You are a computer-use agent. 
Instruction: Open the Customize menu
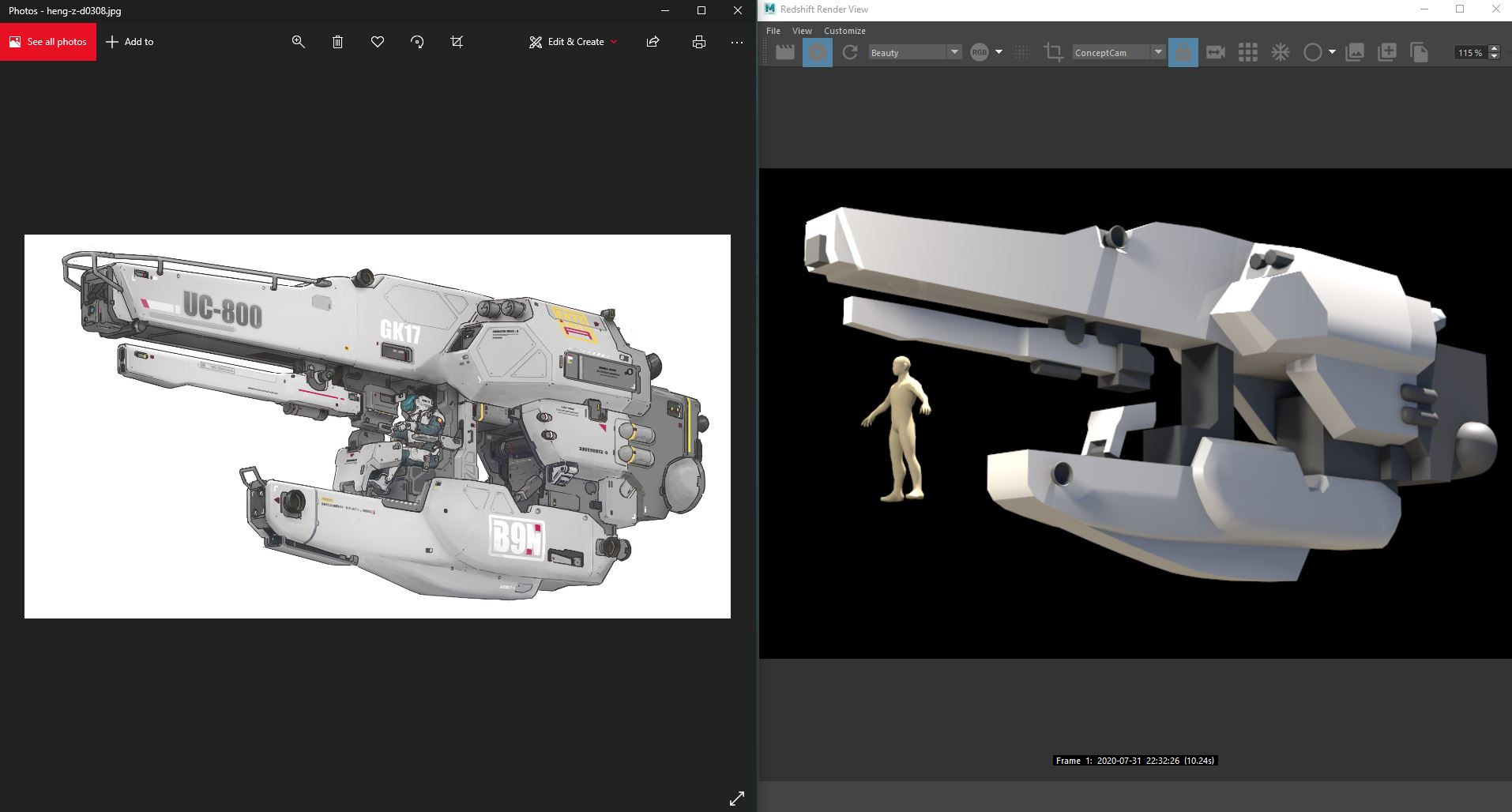(x=844, y=31)
